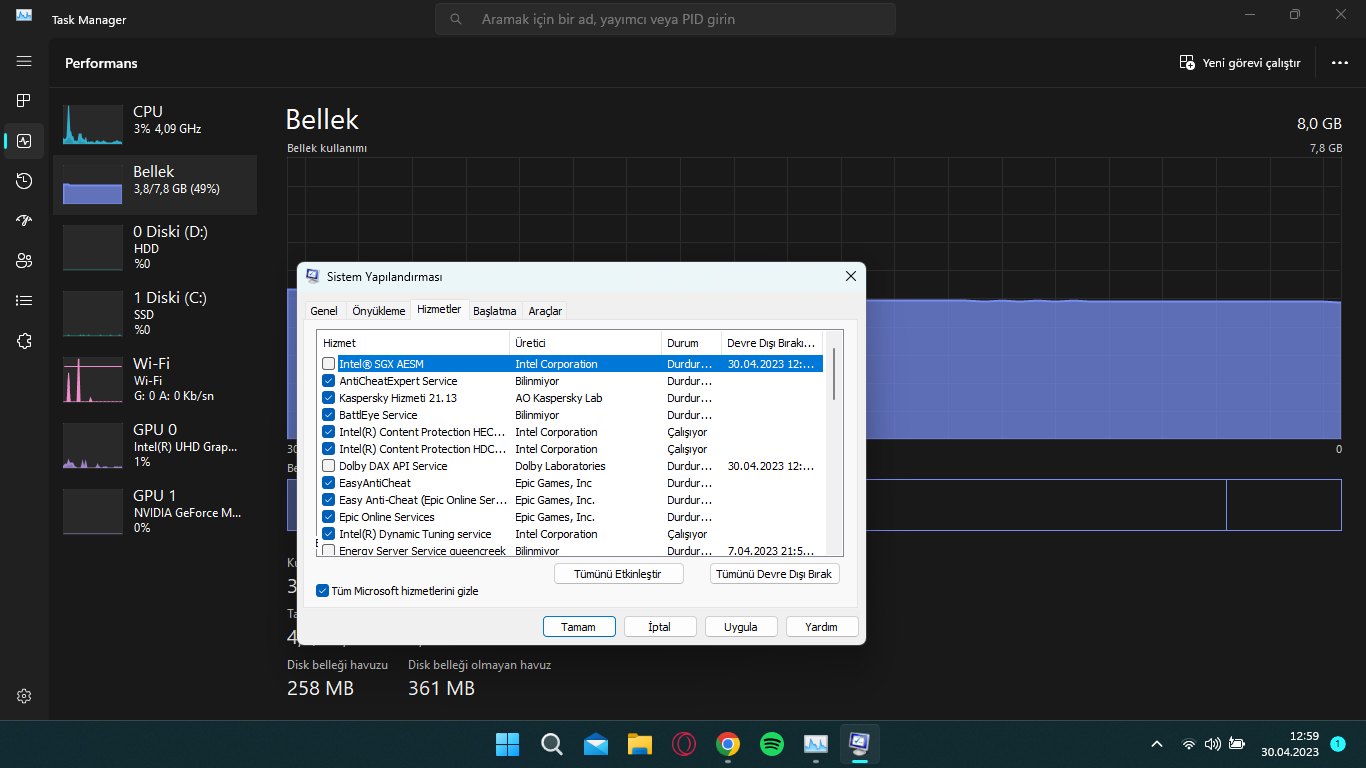Sort services by the Hizmet column header
Screen dimensions: 1366x768
pos(413,343)
